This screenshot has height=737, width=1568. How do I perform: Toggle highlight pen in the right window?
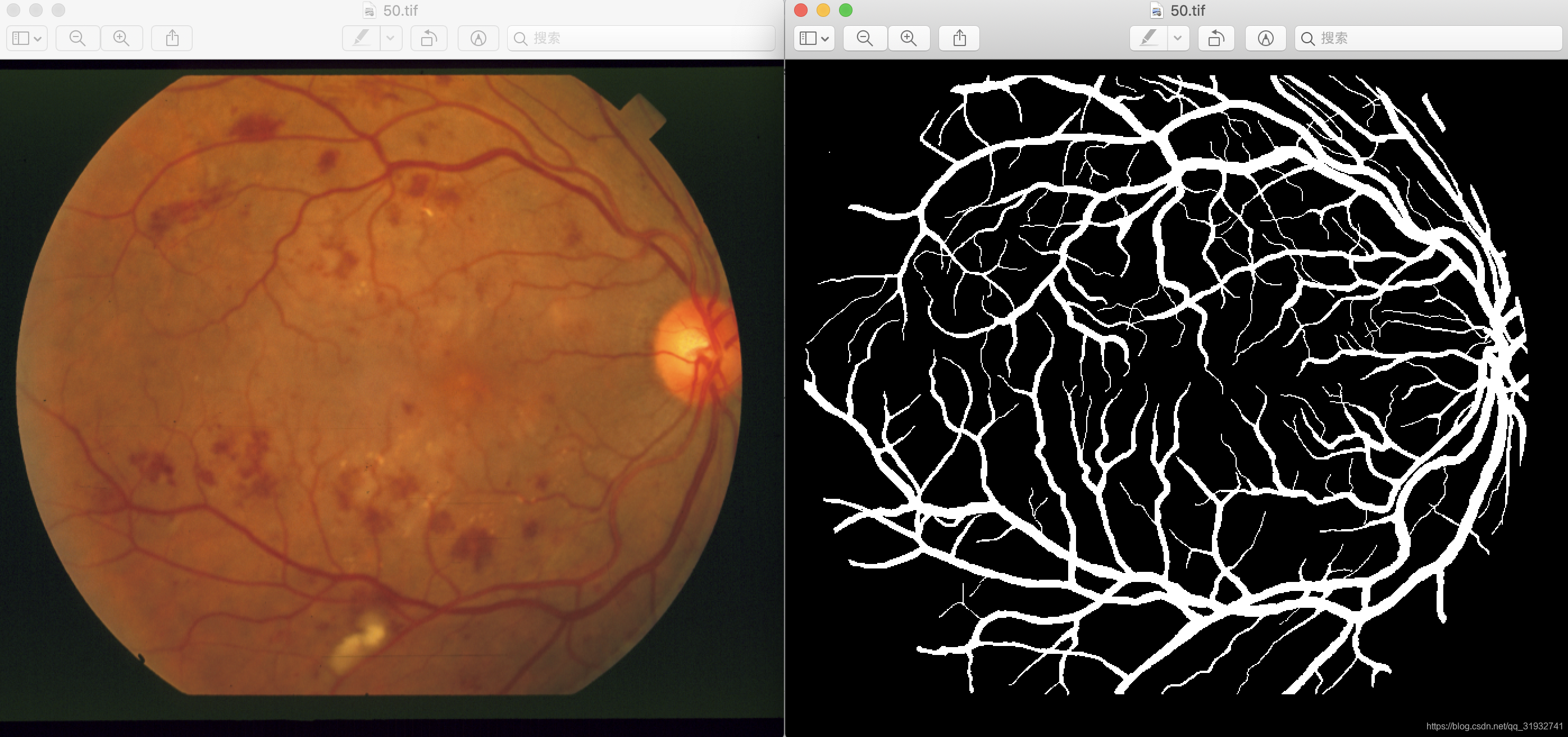pyautogui.click(x=1148, y=38)
